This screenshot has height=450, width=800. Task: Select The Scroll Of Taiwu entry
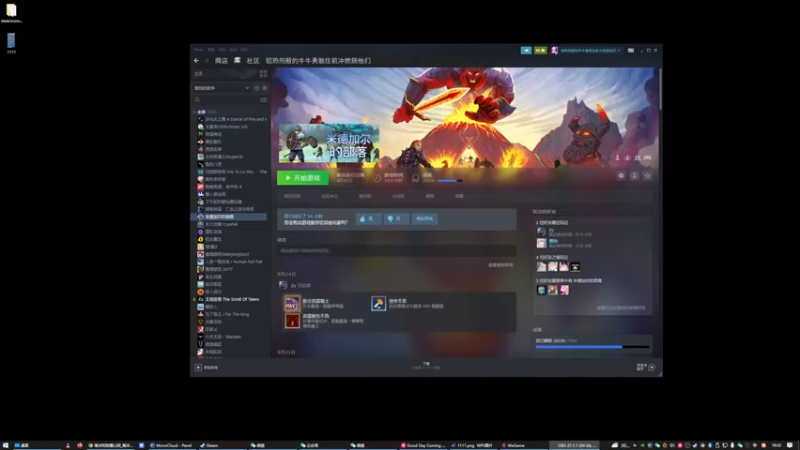tap(229, 299)
